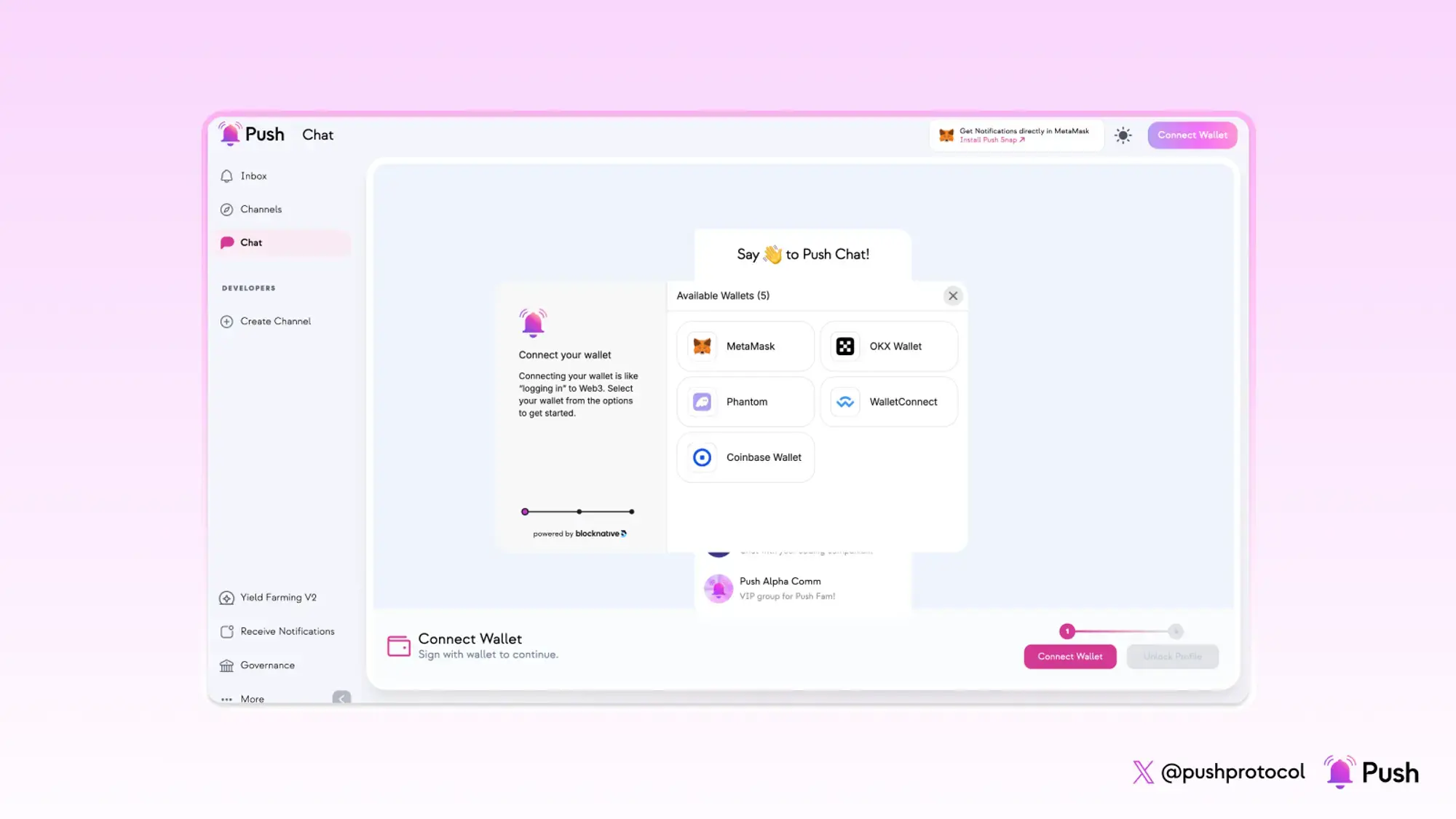Expand the More menu item

click(x=252, y=698)
